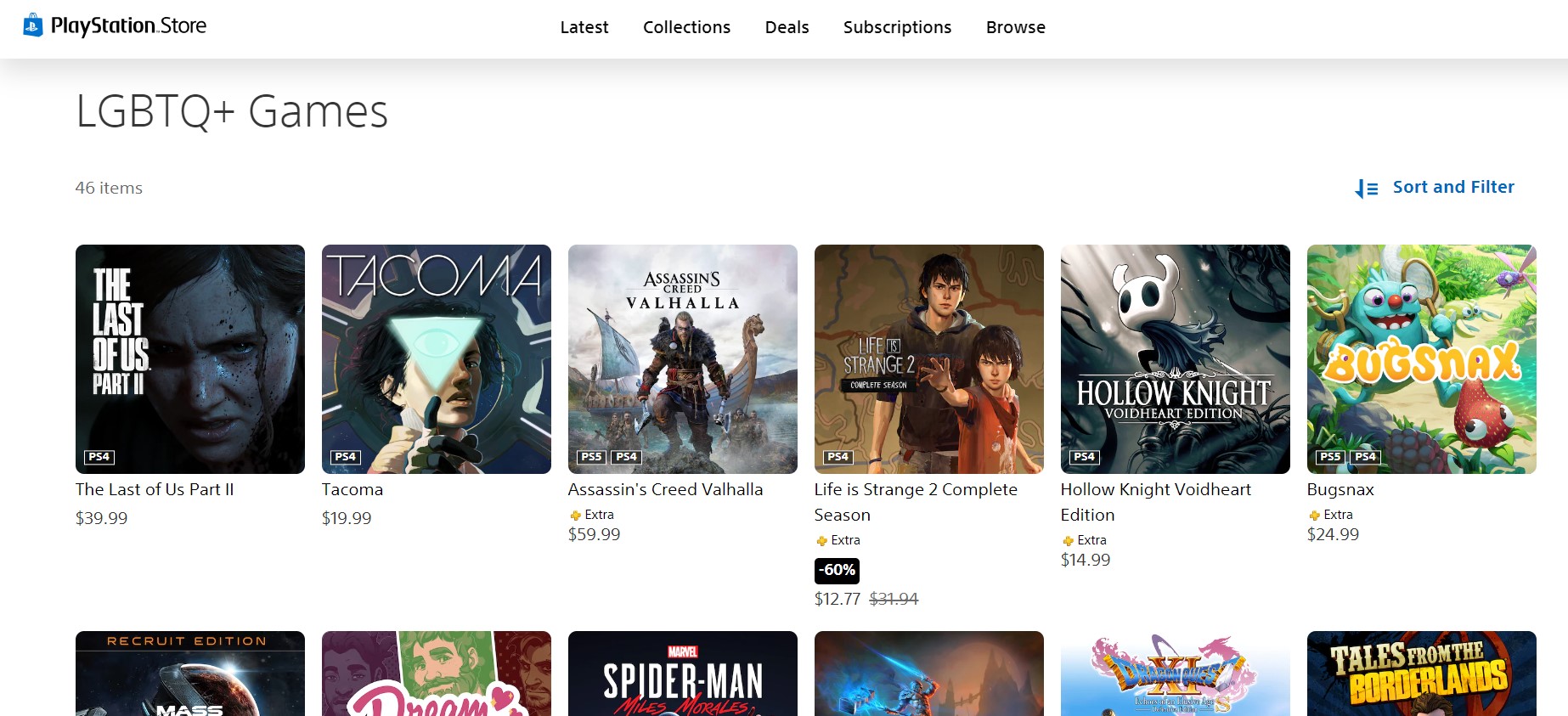Click the Sort and Filter icon
Image resolution: width=1568 pixels, height=716 pixels.
click(1366, 189)
